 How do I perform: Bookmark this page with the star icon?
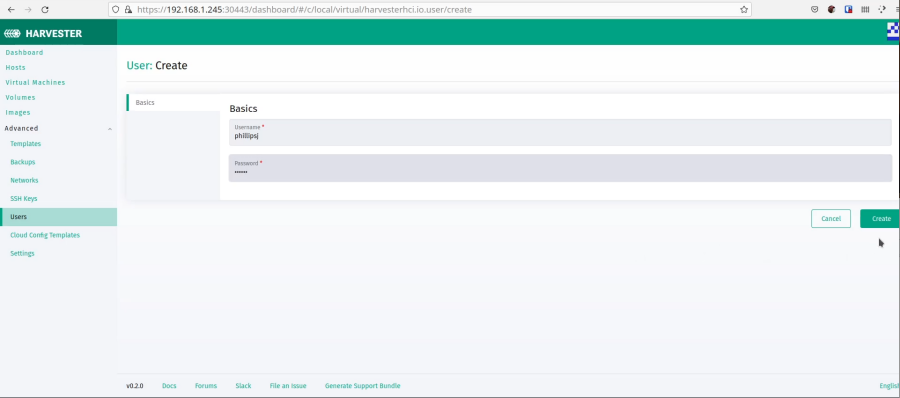click(744, 10)
